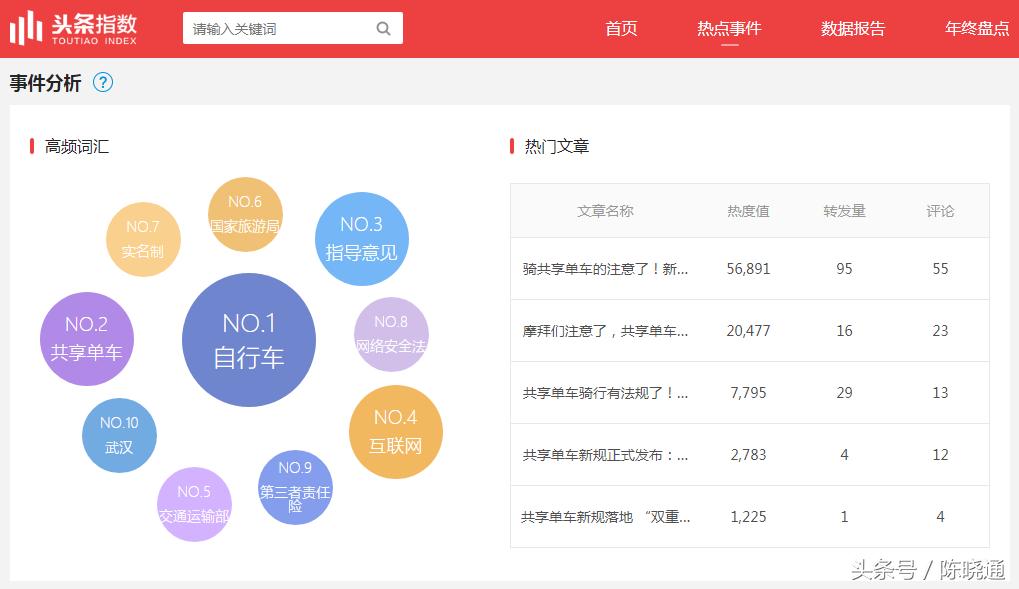Select the 热点事件 navigation item
The height and width of the screenshot is (589, 1019).
coord(729,29)
